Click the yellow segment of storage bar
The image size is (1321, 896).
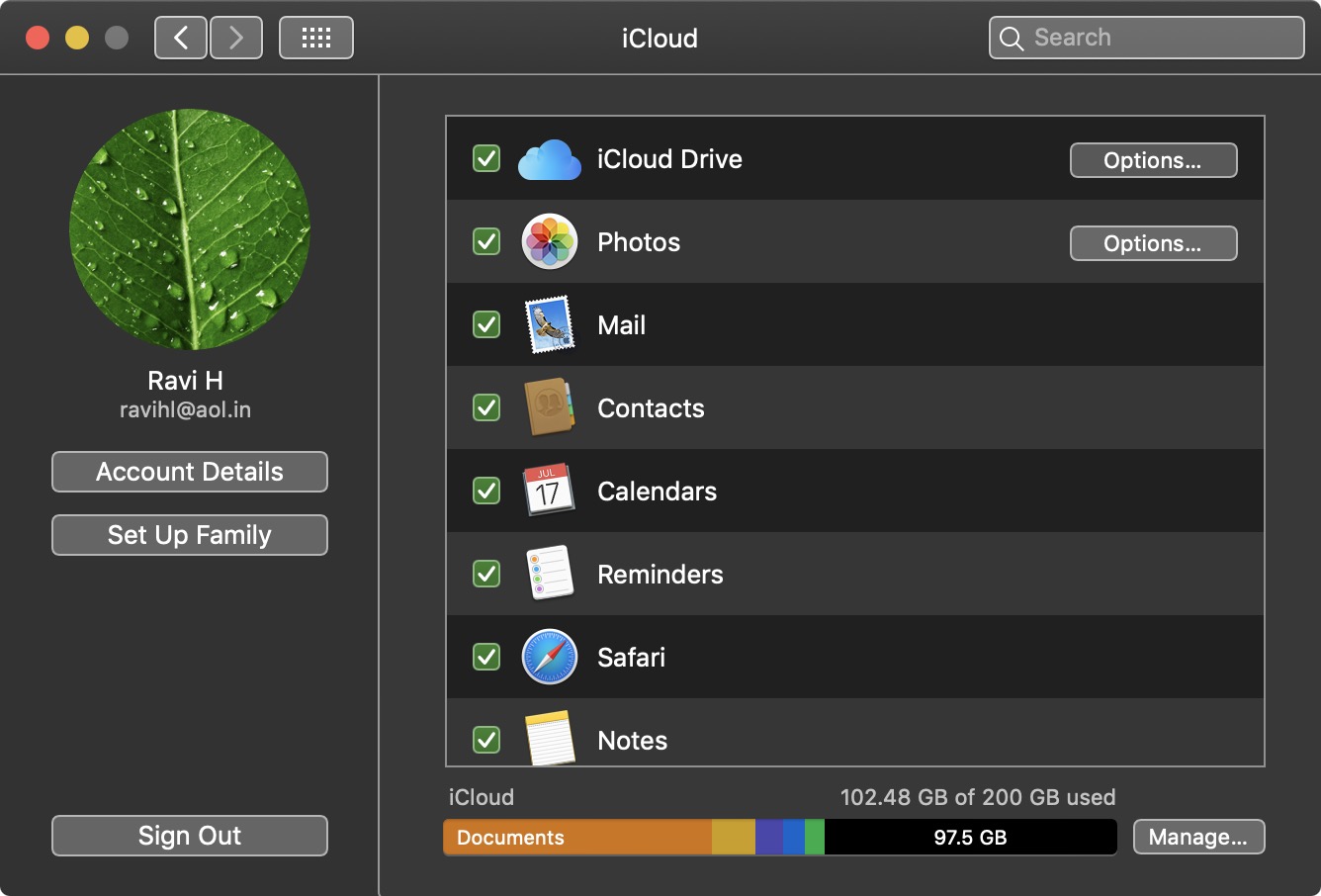[x=734, y=837]
